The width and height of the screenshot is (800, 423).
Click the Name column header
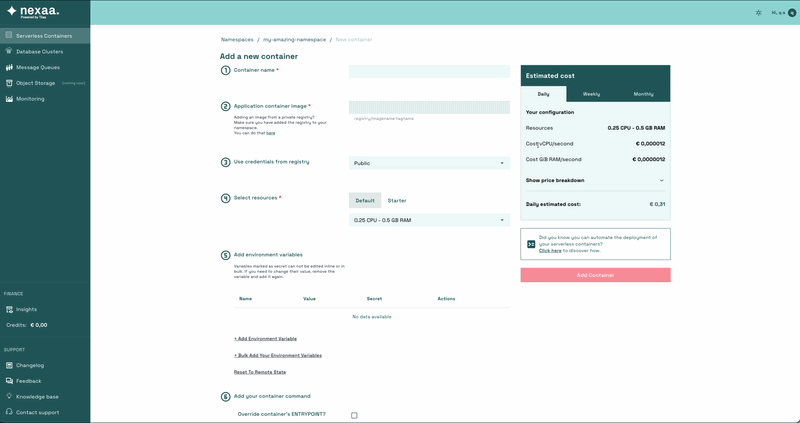[x=245, y=299]
